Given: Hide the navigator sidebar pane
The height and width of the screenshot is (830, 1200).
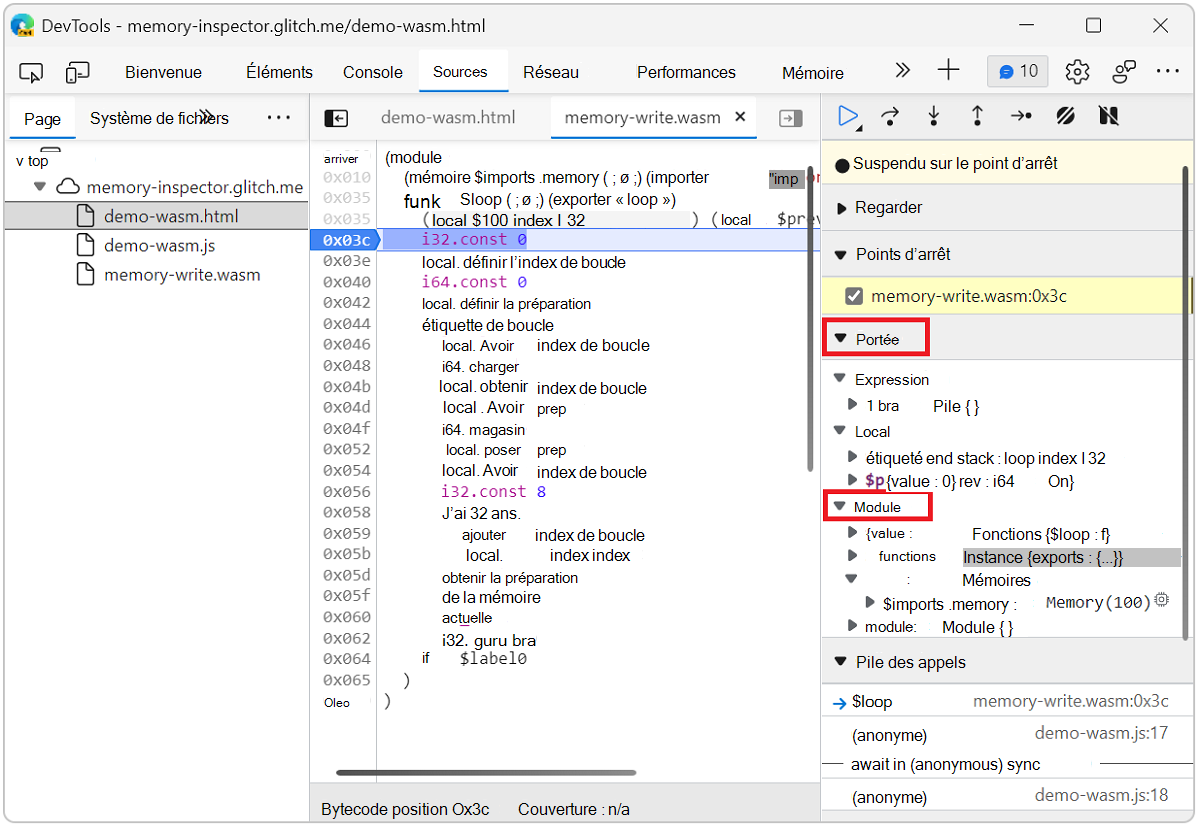Looking at the screenshot, I should click(x=336, y=118).
